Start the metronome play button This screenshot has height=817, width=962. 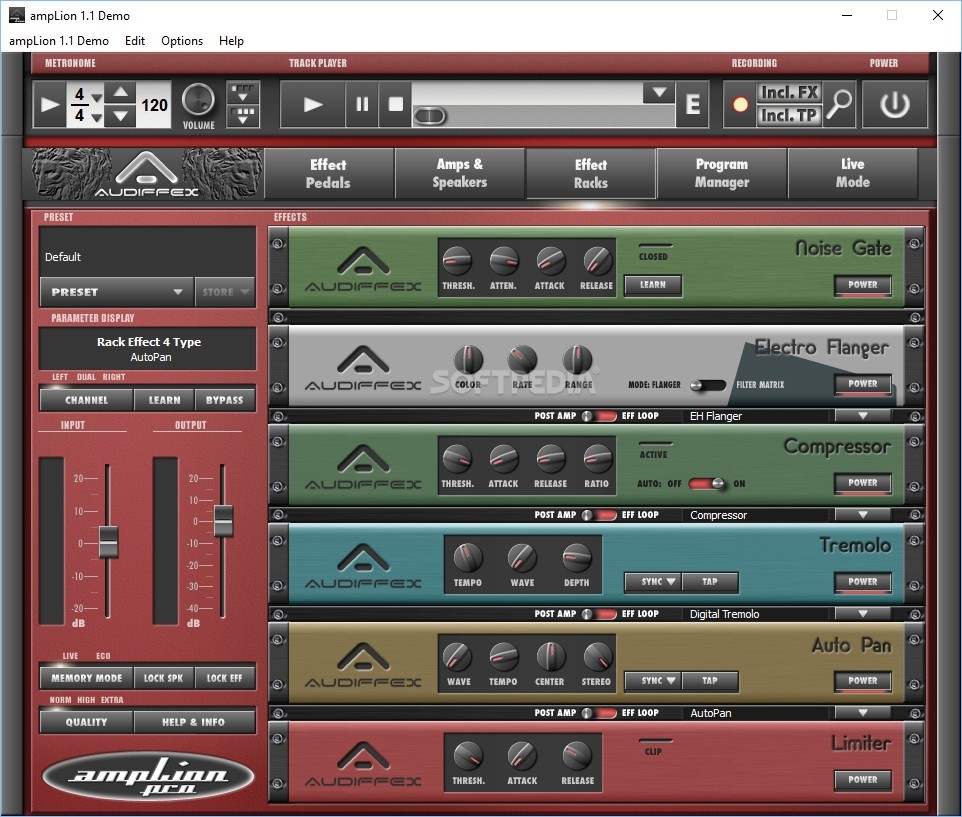49,104
